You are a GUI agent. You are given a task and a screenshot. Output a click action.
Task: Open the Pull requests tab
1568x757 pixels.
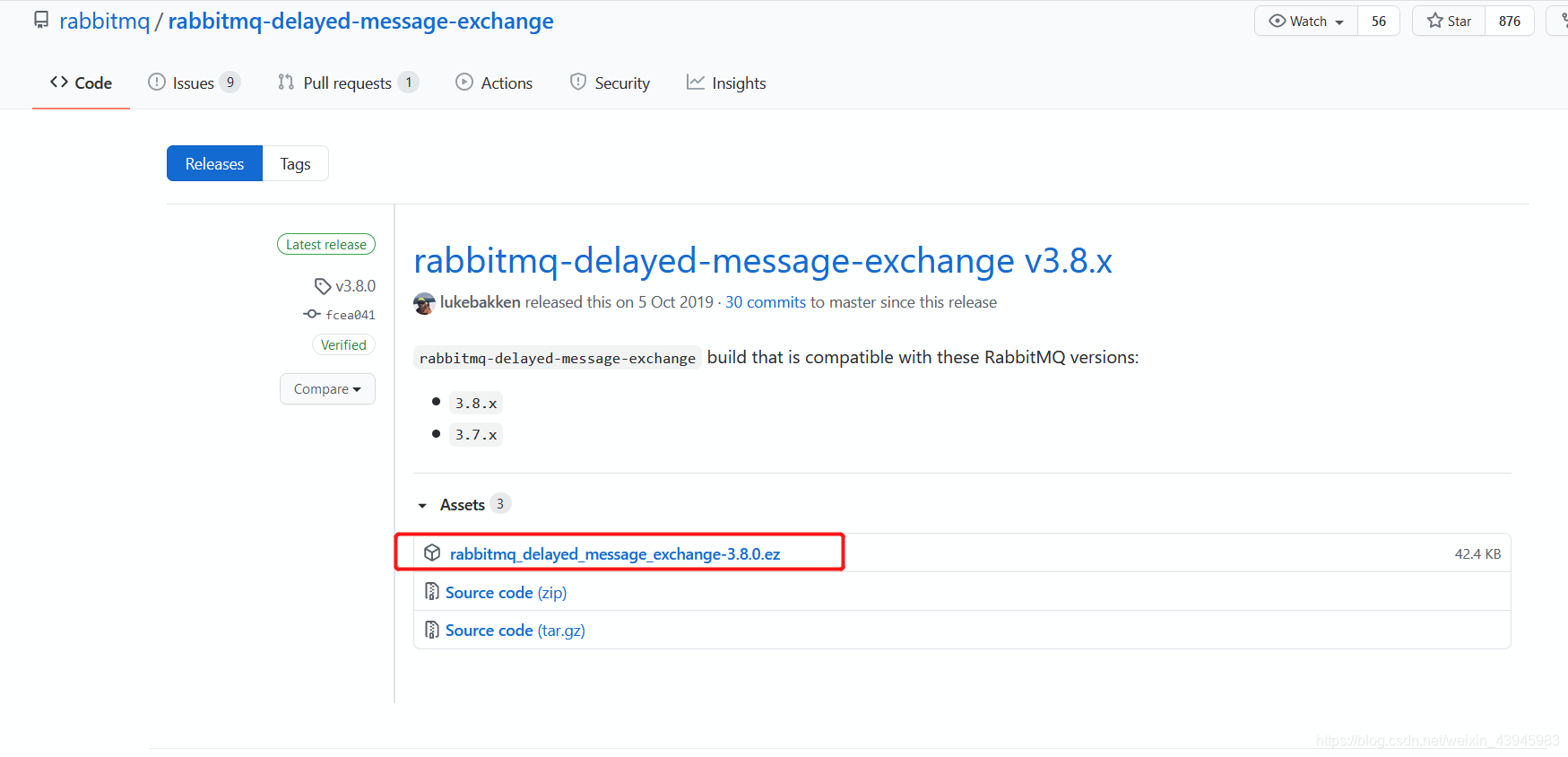348,83
